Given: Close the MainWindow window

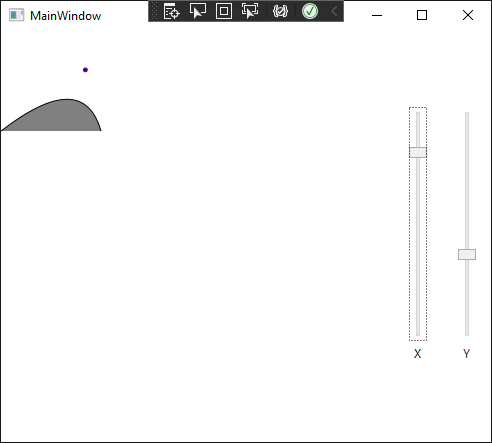Looking at the screenshot, I should (468, 15).
